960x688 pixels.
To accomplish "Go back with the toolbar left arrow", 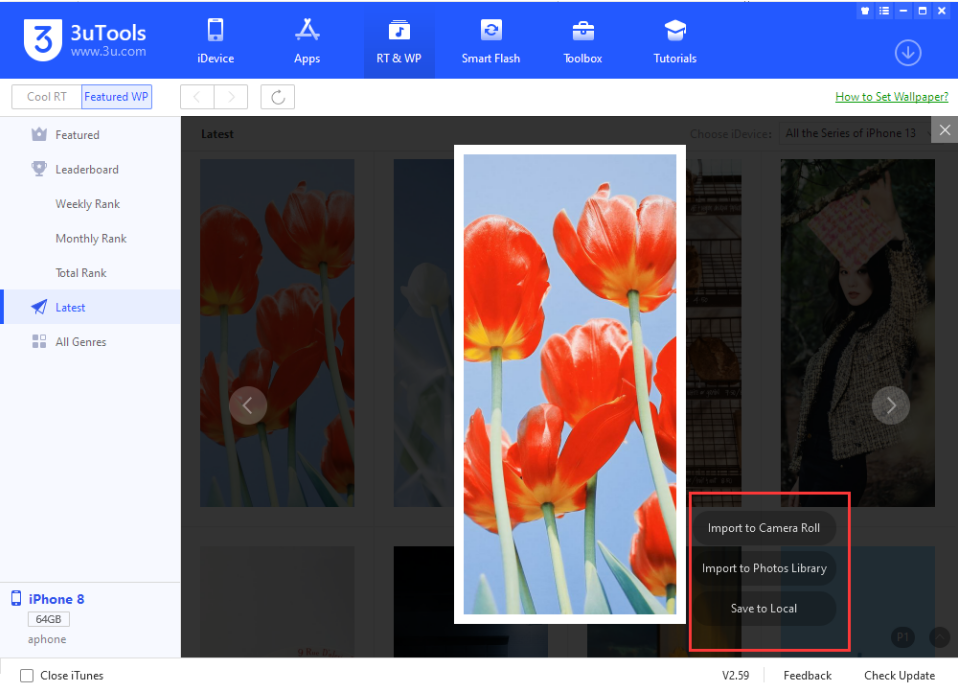I will click(197, 97).
